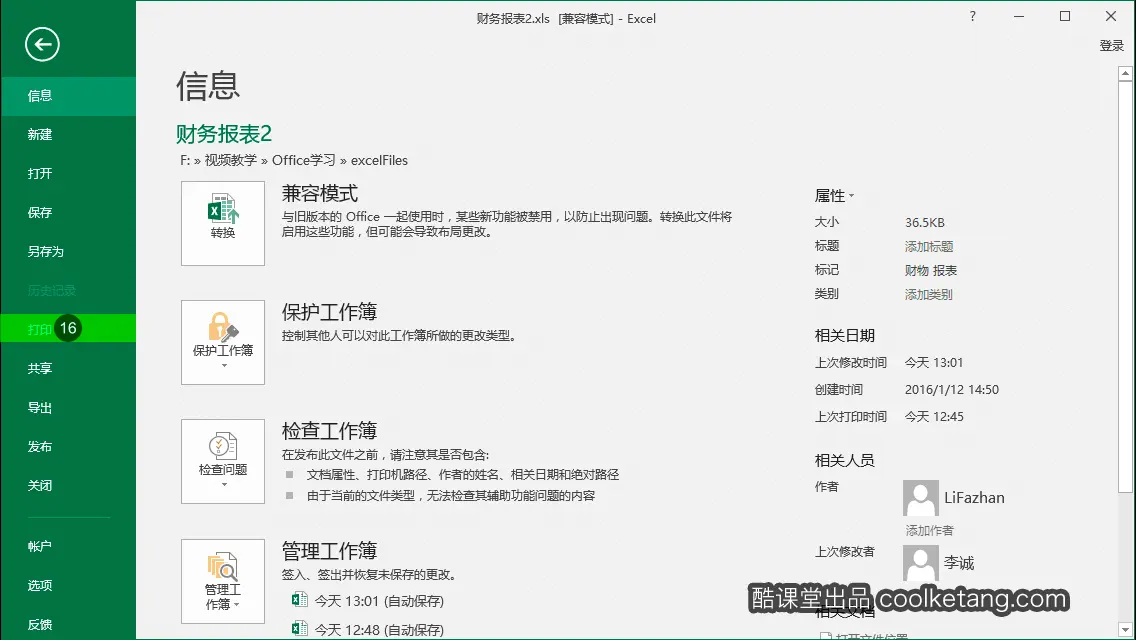Click the scrollbar up arrow
This screenshot has width=1136, height=640.
pyautogui.click(x=1125, y=73)
